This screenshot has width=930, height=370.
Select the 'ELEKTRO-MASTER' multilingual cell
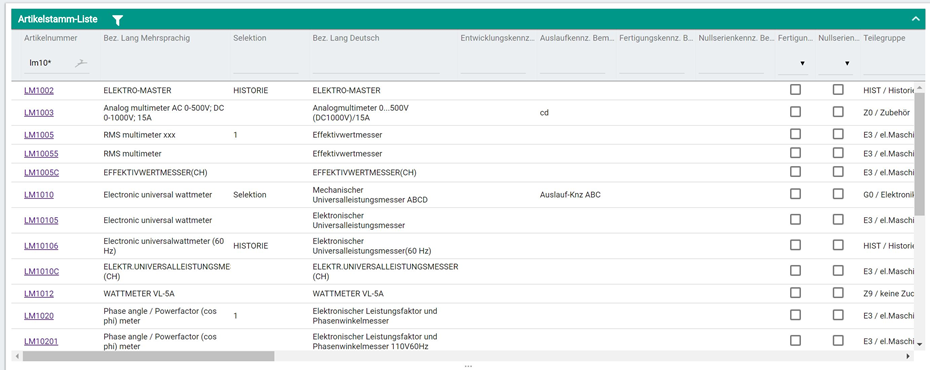click(137, 91)
